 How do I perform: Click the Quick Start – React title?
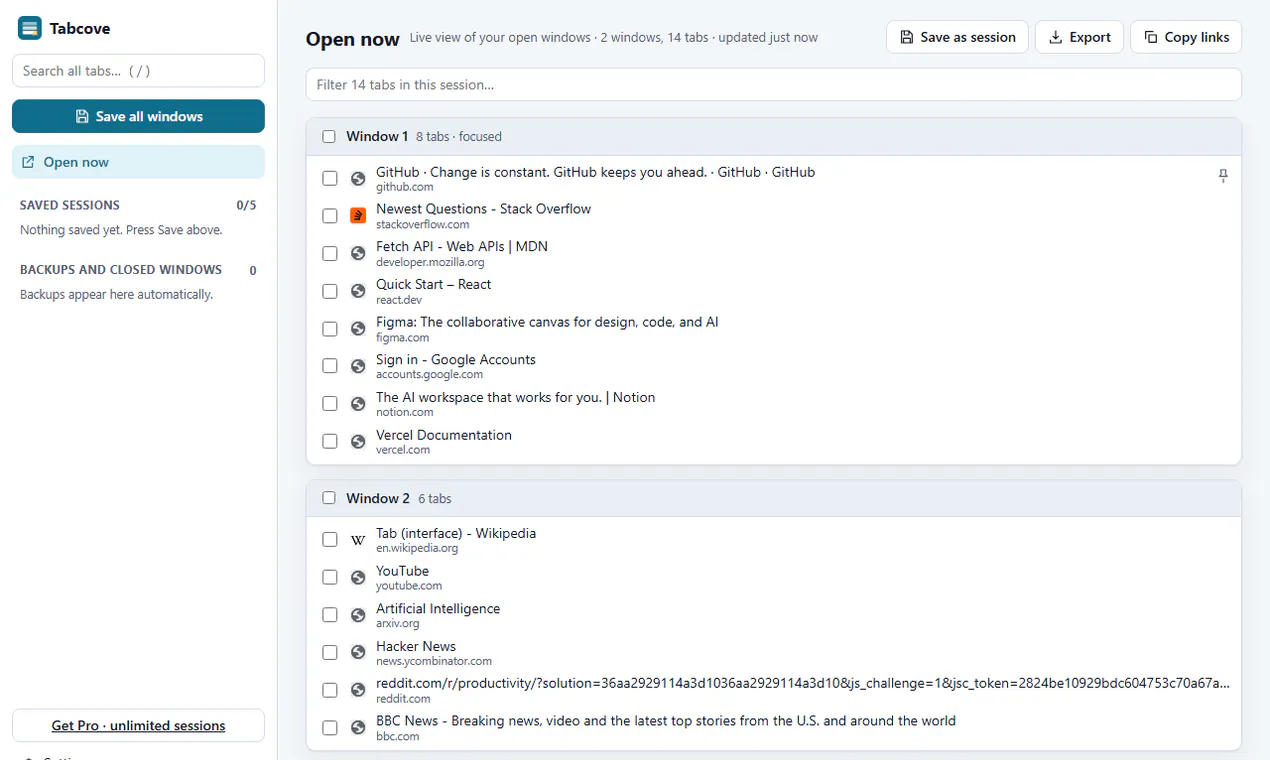433,284
